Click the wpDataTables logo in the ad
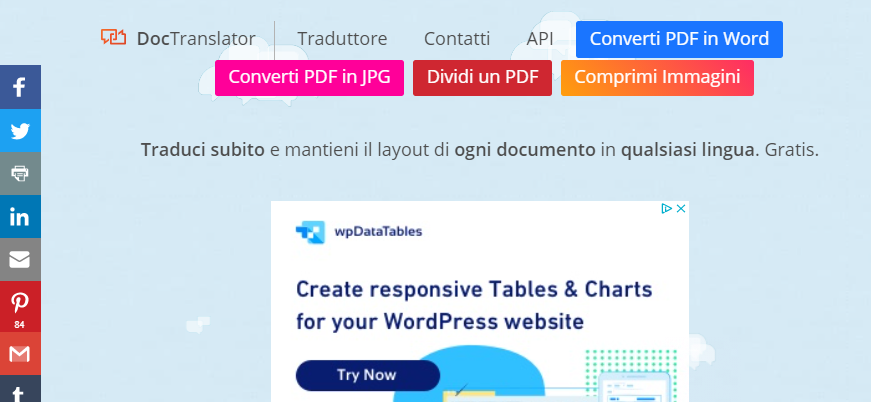Viewport: 871px width, 402px height. (x=359, y=232)
